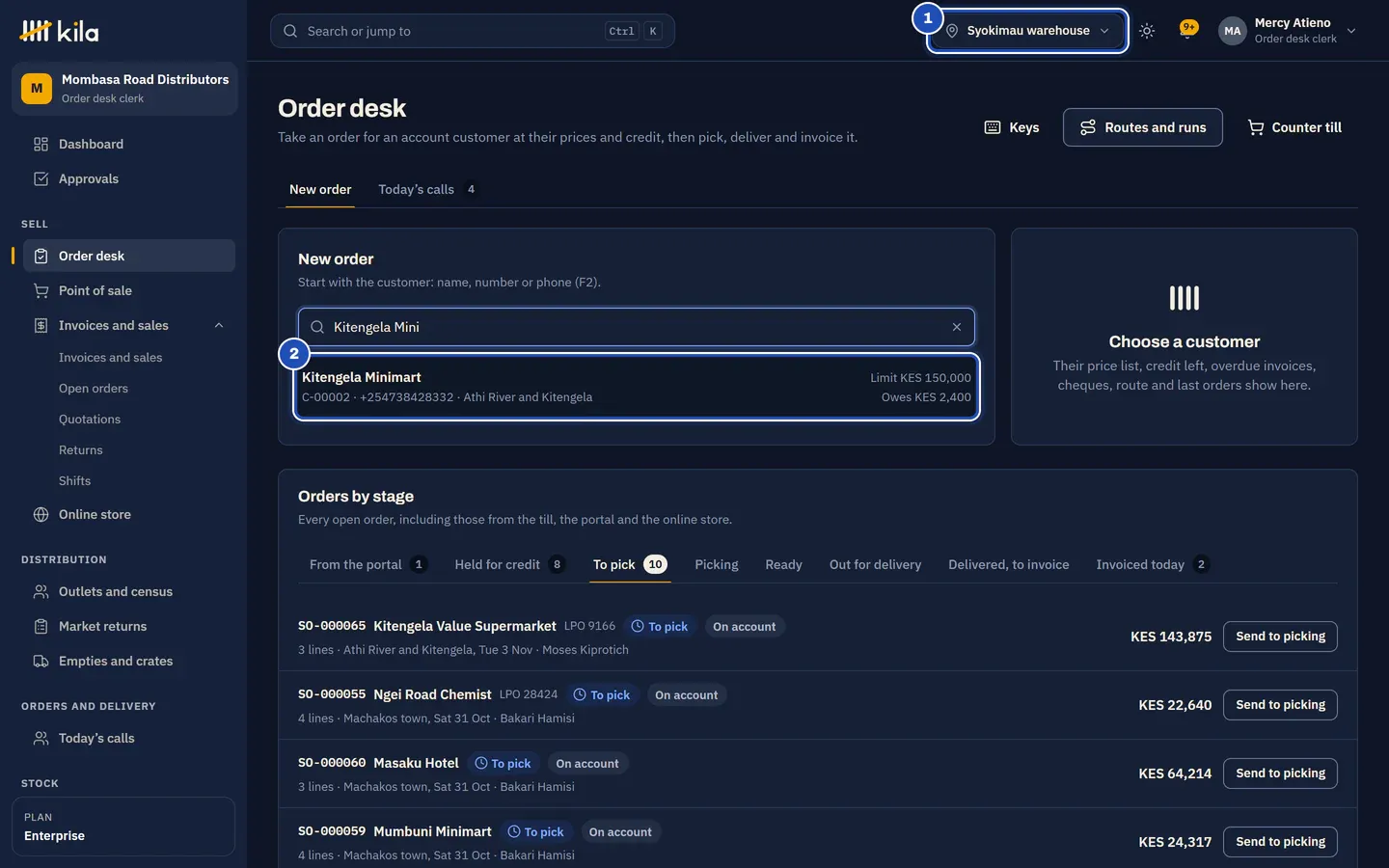
Task: Collapse the Invoices and sales section
Action: click(x=219, y=325)
